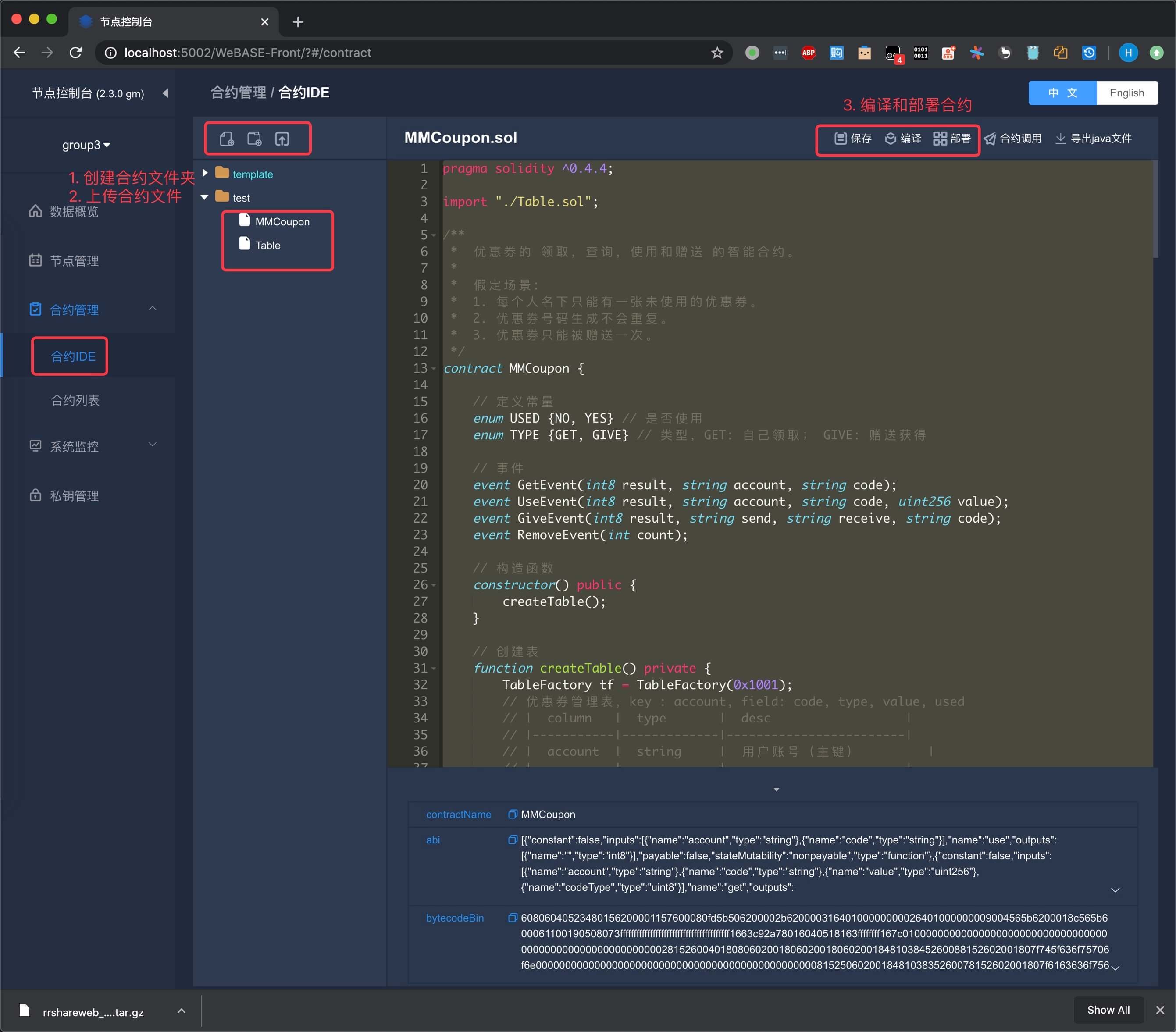Open the 0101 binary extension icon
This screenshot has height=1032, width=1176.
pos(920,53)
